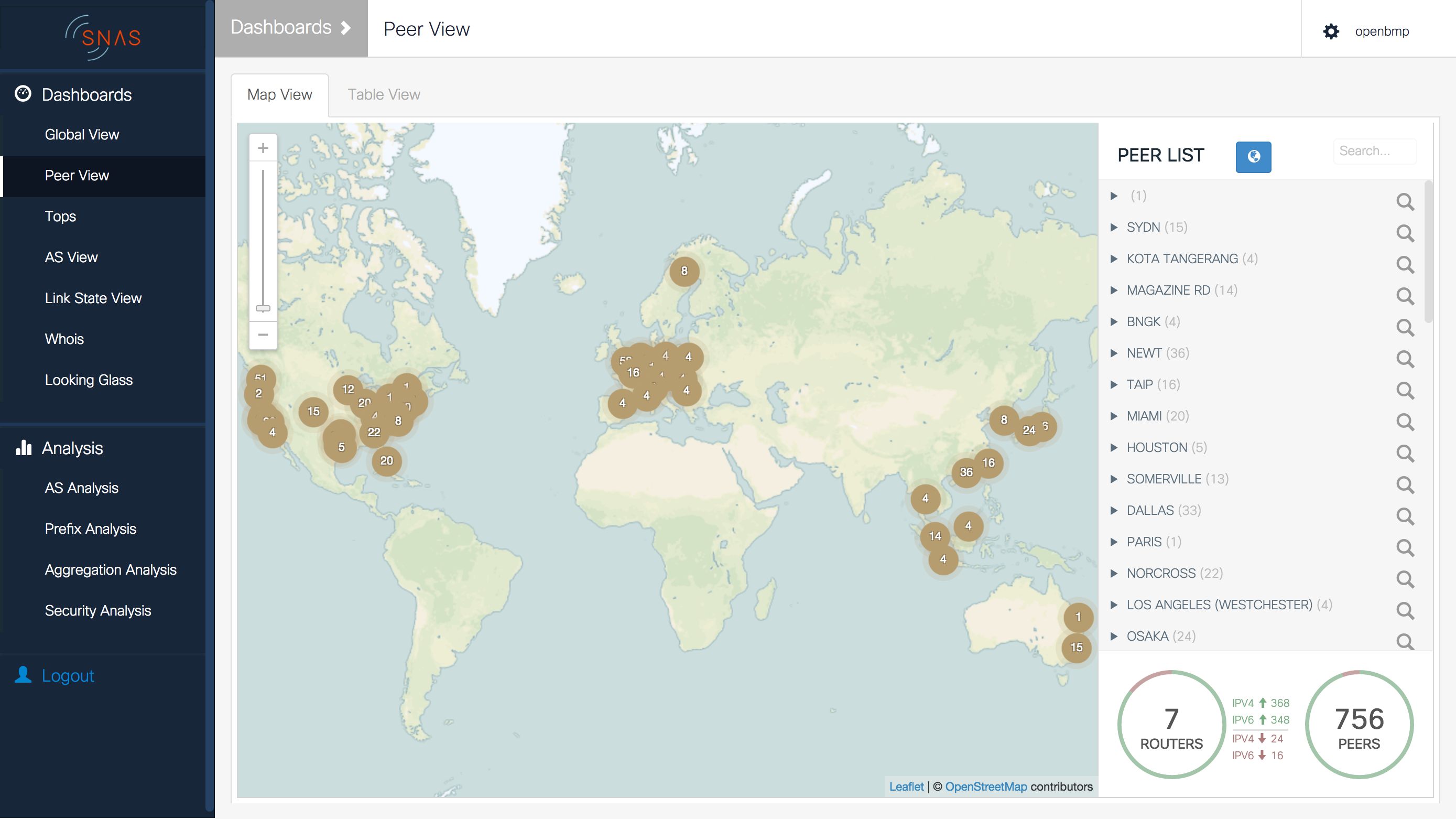Expand the BNGK peer group
Image resolution: width=1456 pixels, height=819 pixels.
click(1113, 322)
